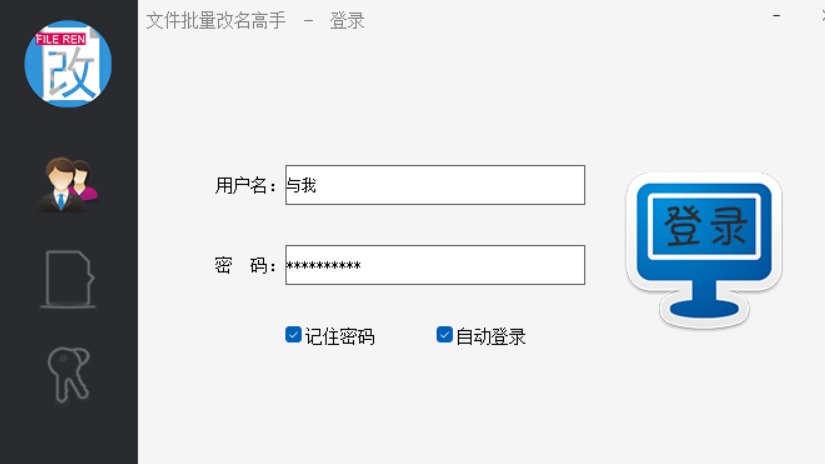Click the blue monitor 登录 button
Screen dimensions: 825x464
(704, 250)
